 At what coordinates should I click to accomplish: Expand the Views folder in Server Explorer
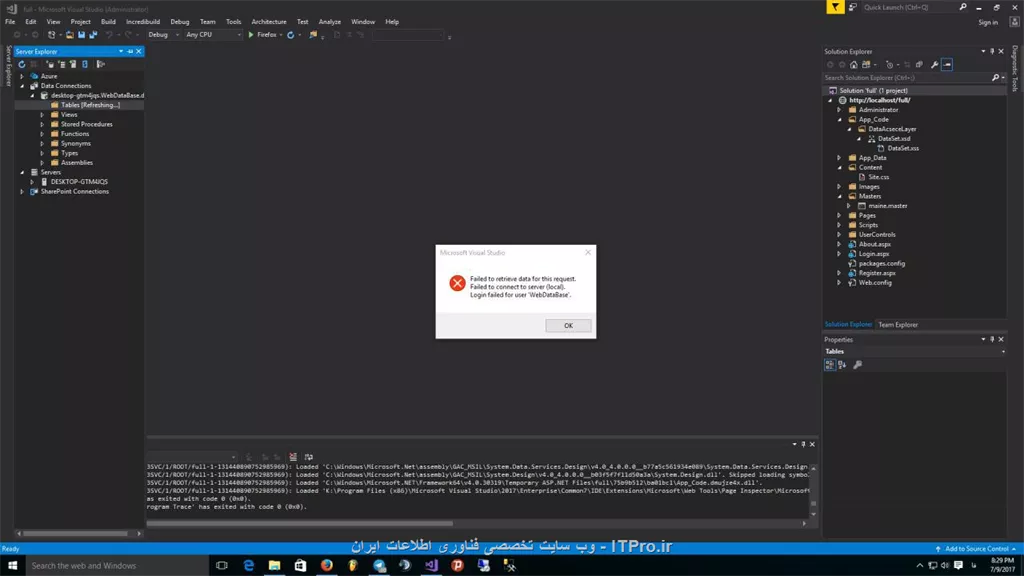tap(42, 114)
